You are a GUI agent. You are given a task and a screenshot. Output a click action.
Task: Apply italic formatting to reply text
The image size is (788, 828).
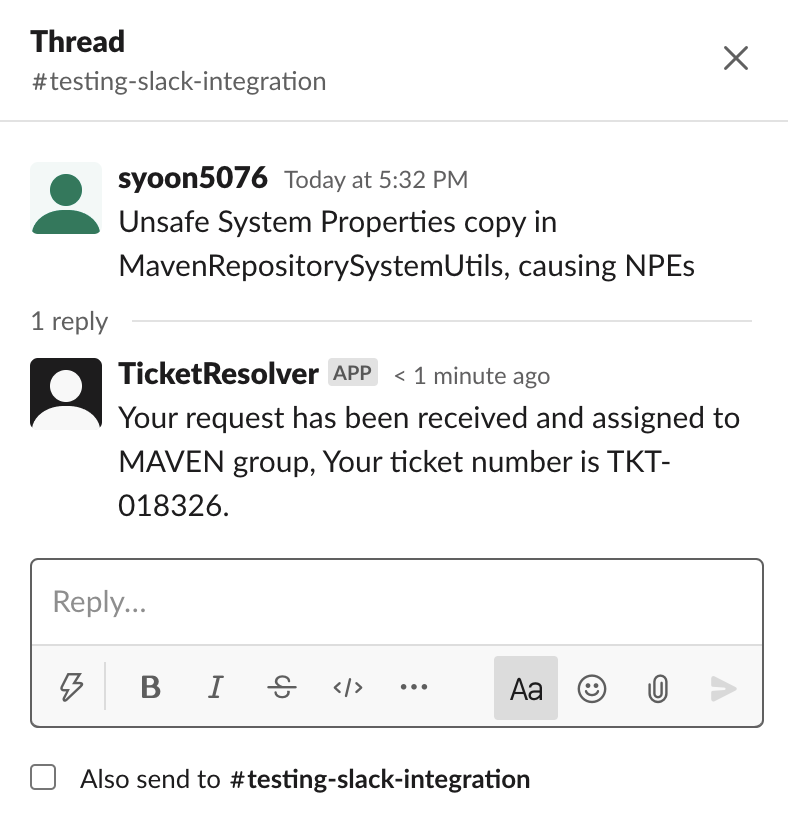pos(215,687)
